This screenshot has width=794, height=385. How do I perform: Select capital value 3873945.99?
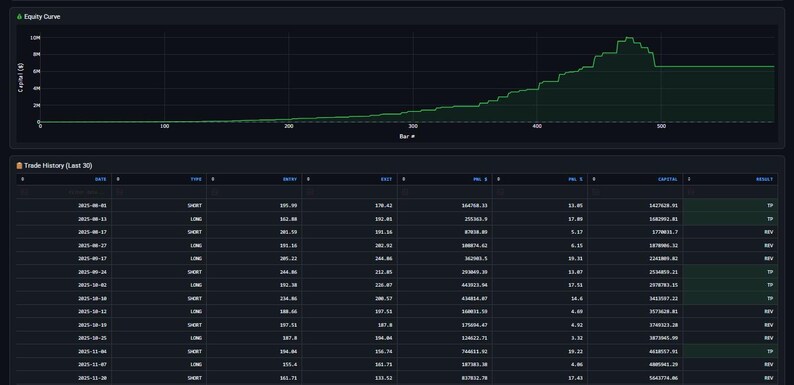click(x=663, y=338)
